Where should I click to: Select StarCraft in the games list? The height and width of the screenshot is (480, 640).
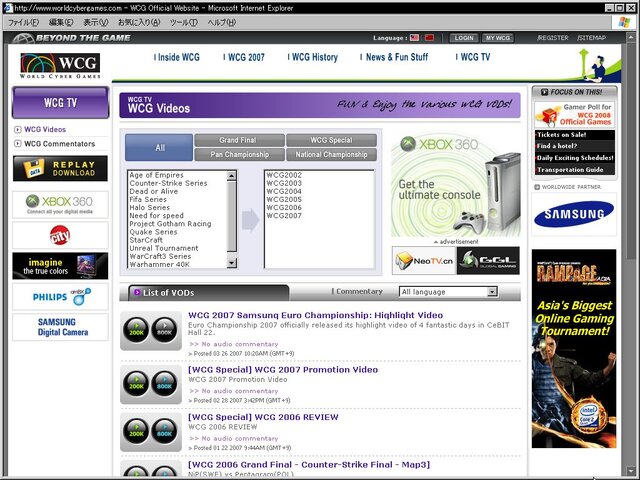point(146,240)
